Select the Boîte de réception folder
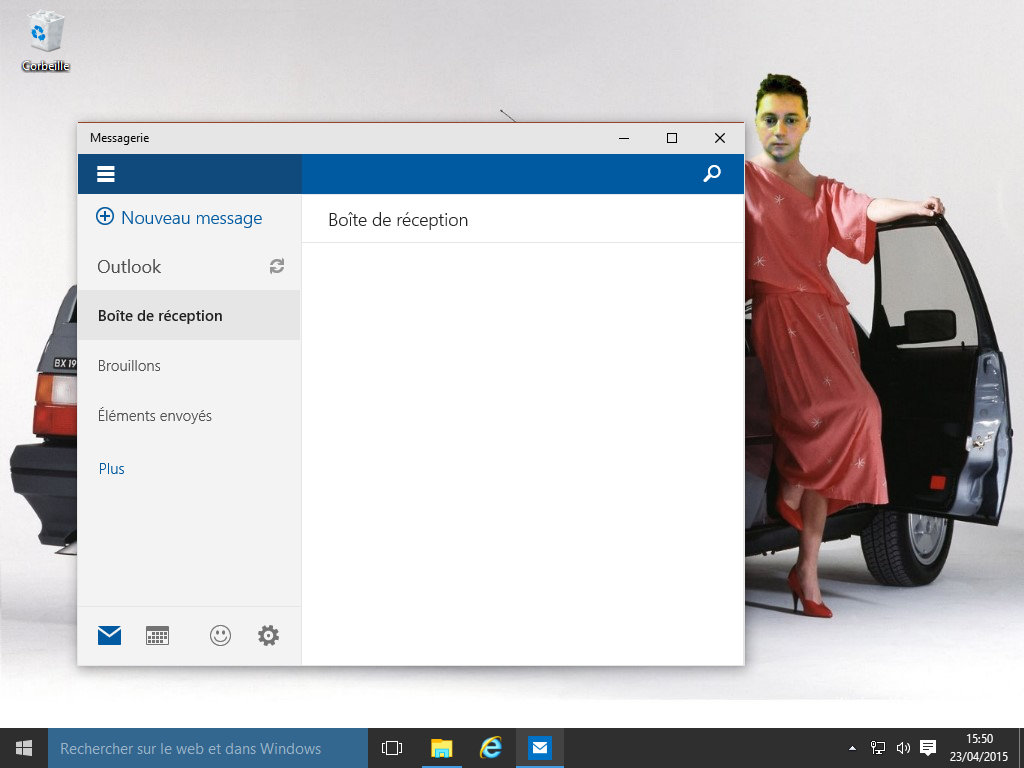 pos(160,316)
